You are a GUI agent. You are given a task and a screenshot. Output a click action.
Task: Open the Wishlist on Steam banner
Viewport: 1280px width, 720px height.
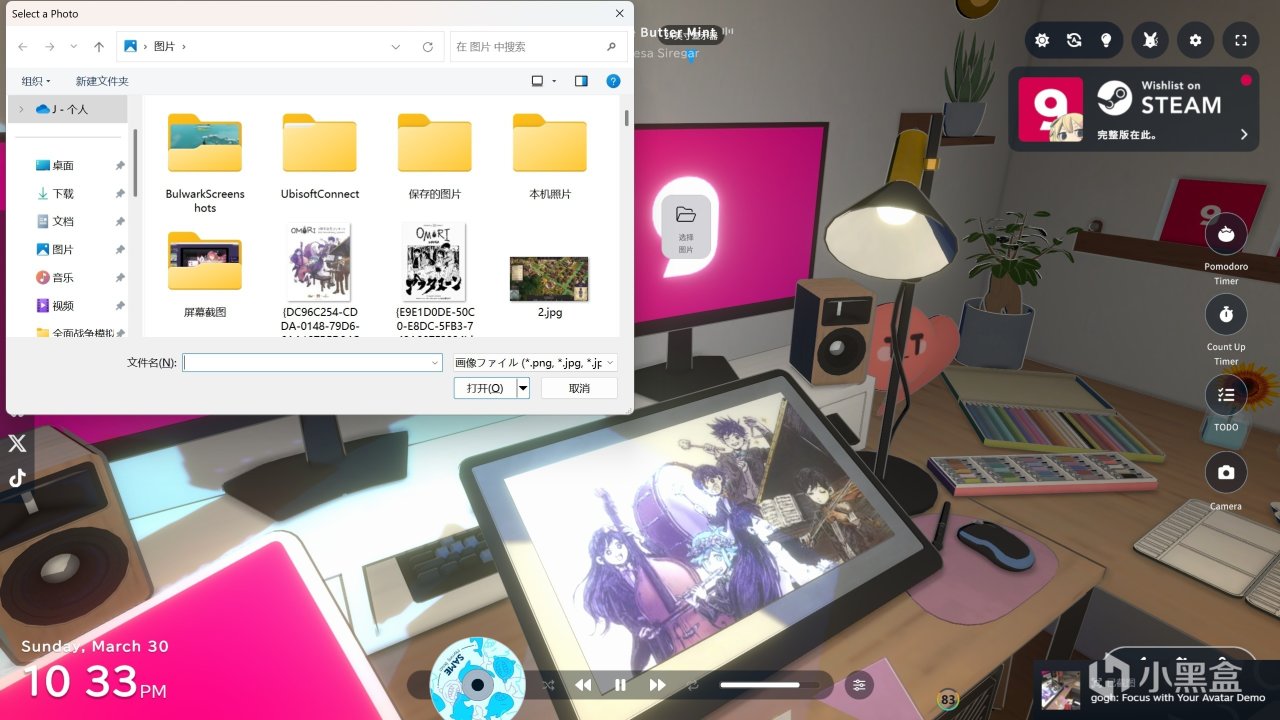(x=1134, y=109)
